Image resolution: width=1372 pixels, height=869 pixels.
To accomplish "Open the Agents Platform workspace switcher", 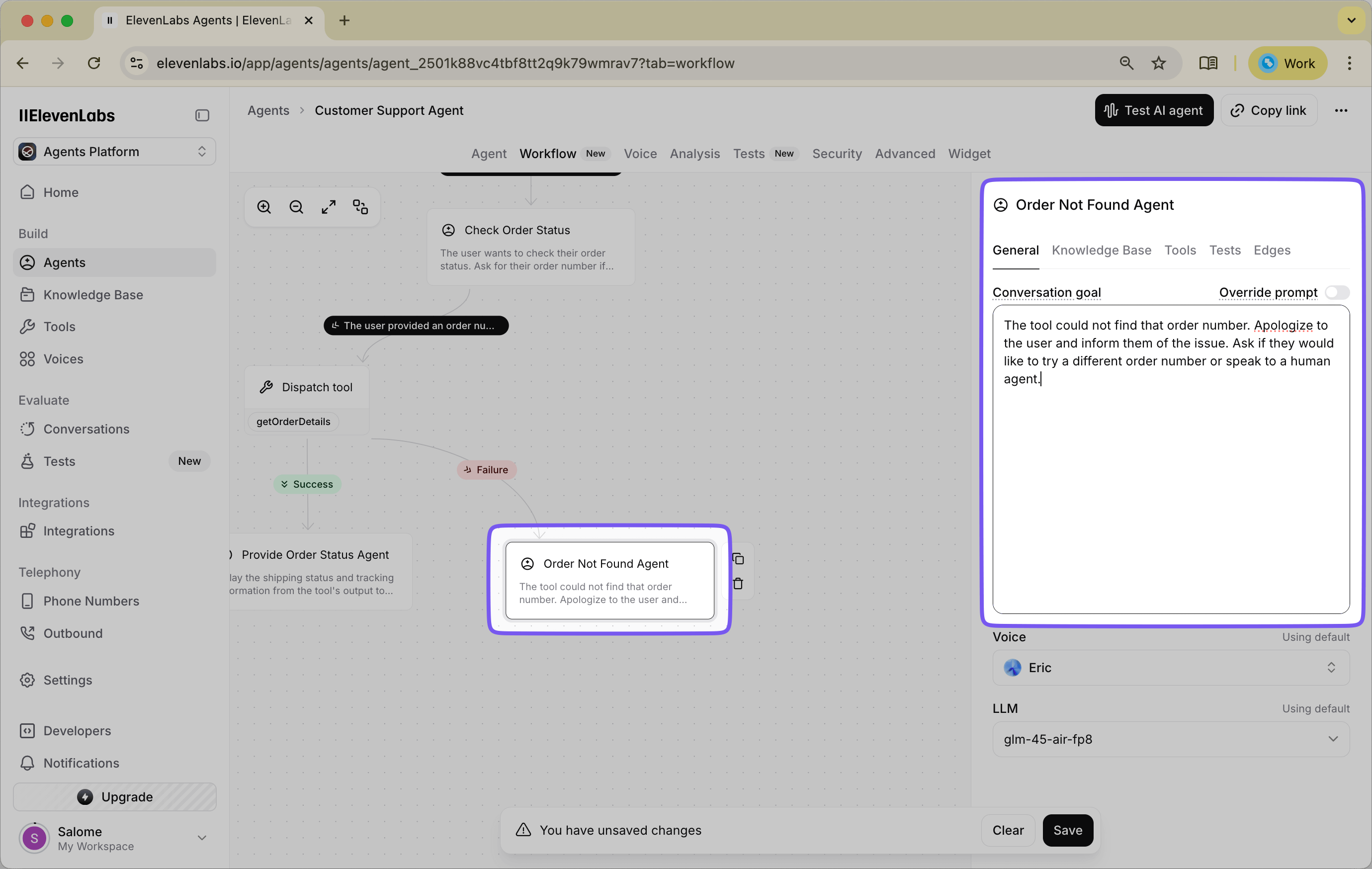I will tap(114, 151).
